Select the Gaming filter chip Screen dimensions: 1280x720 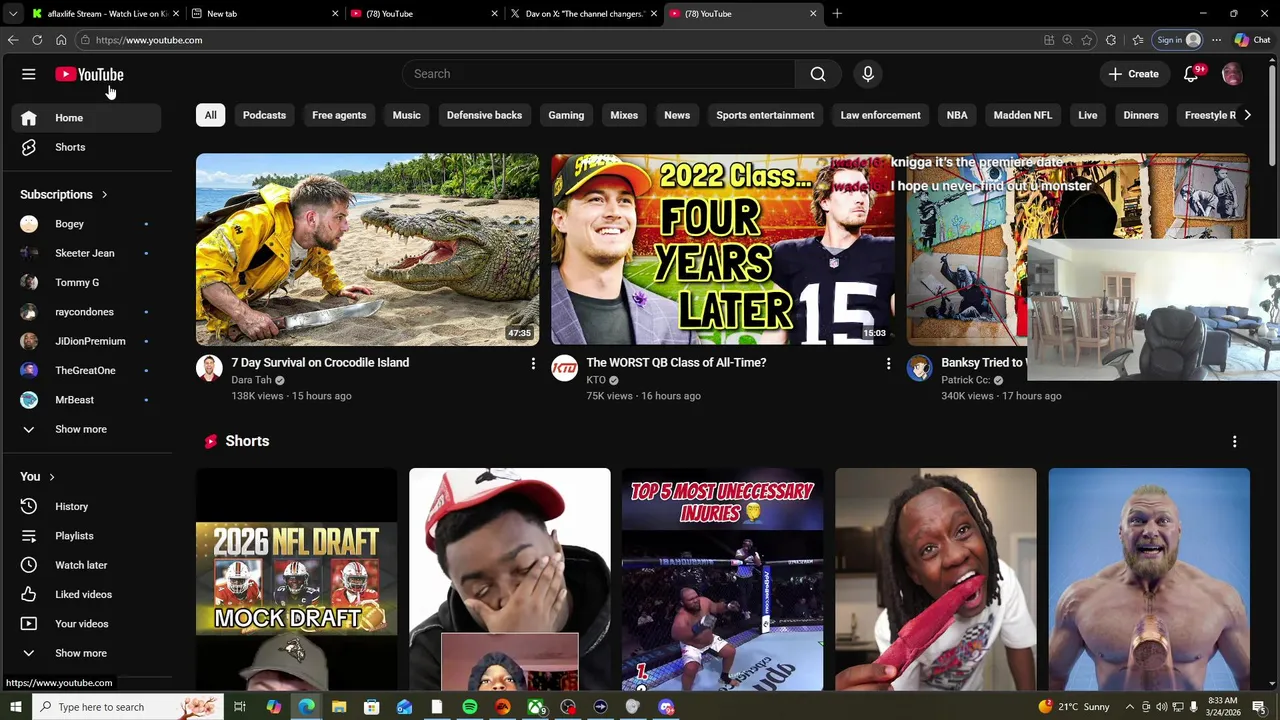[x=566, y=115]
